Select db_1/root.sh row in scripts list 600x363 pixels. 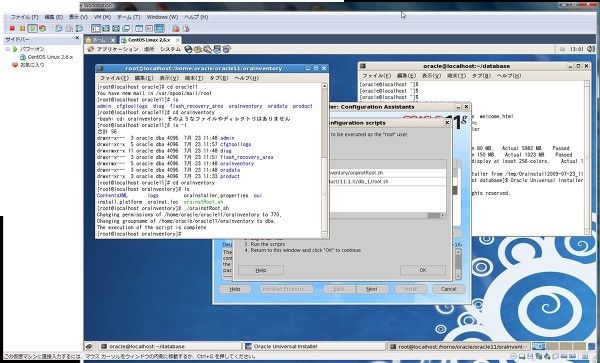tap(387, 181)
